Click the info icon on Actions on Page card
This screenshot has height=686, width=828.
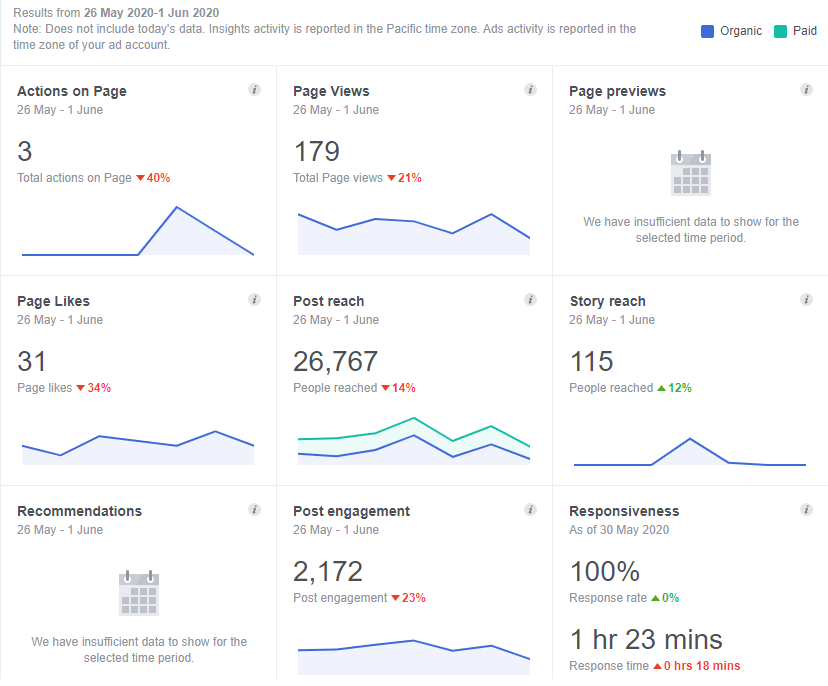(254, 89)
